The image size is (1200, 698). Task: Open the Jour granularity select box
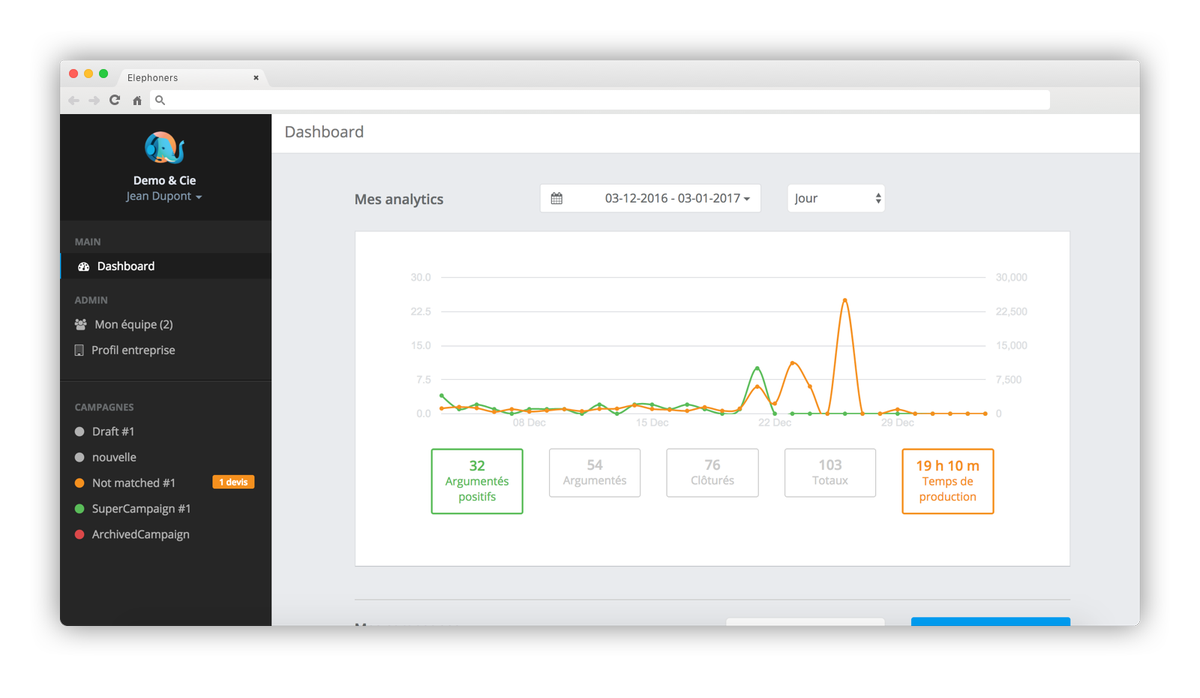coord(836,198)
